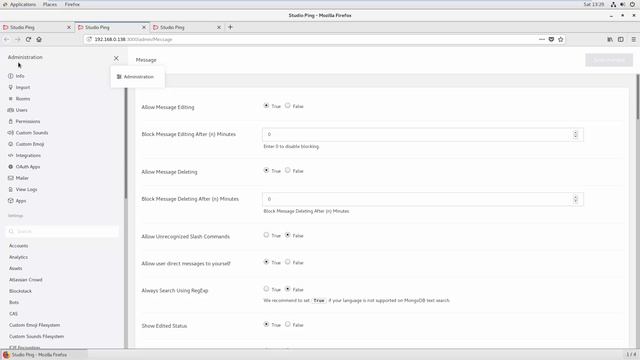Image resolution: width=640 pixels, height=360 pixels.
Task: Open the Apps admin section
Action: (17, 201)
